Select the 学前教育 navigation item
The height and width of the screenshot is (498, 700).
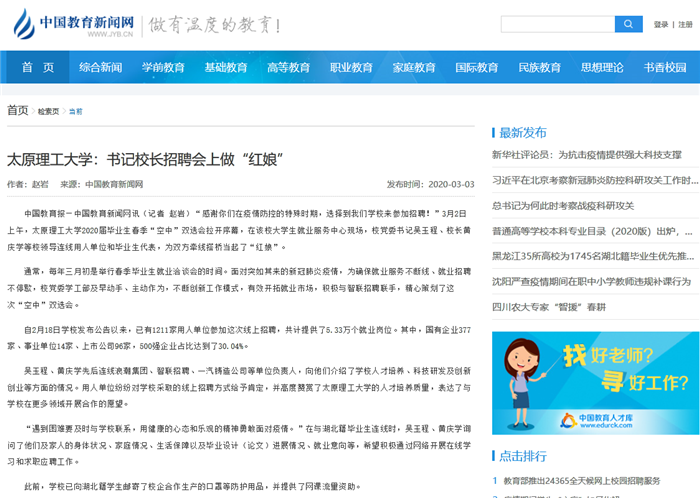point(163,67)
